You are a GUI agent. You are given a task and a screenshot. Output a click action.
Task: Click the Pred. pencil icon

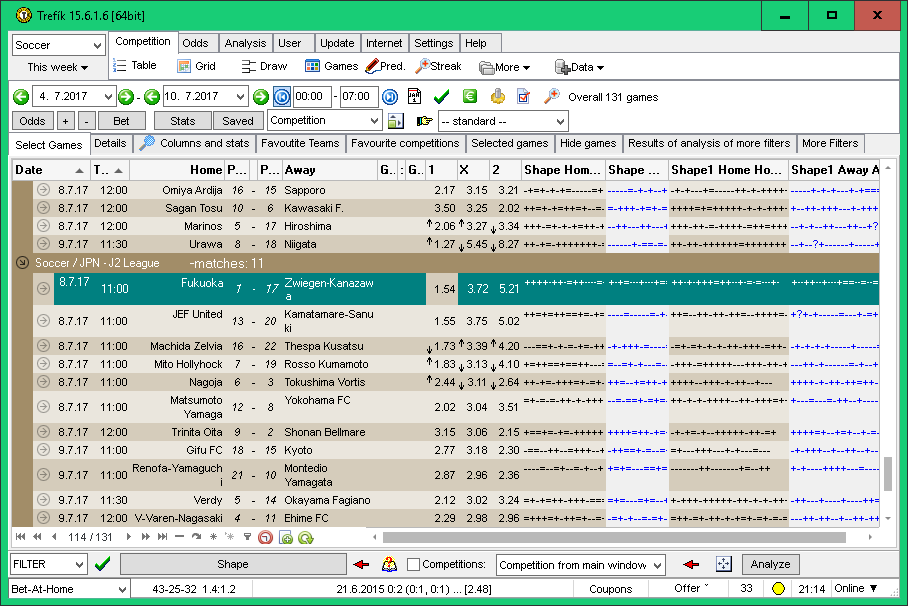(372, 66)
